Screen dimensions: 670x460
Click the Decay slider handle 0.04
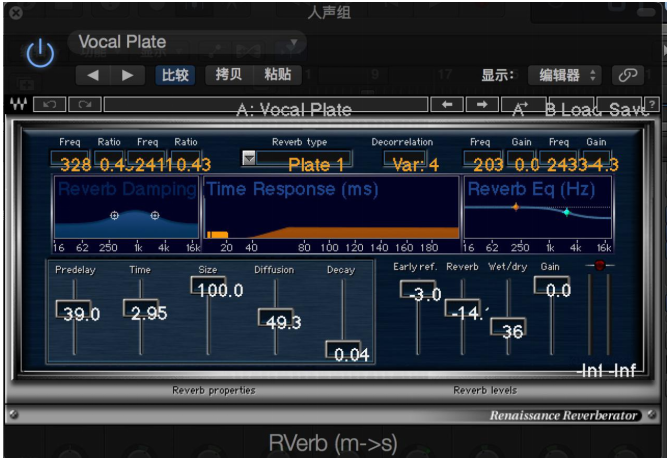tap(344, 351)
